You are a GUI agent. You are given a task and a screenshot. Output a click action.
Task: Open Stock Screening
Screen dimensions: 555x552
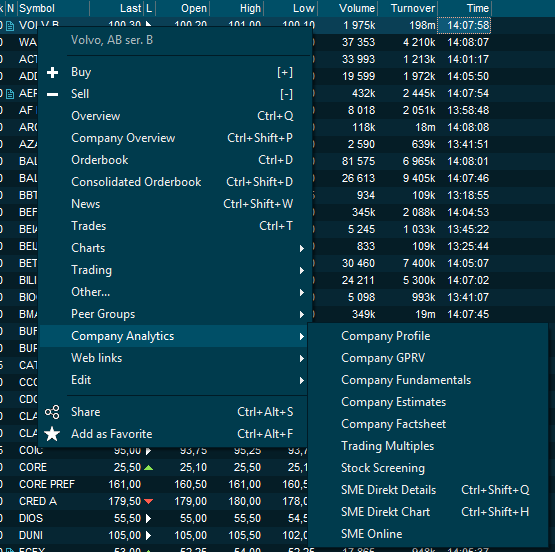click(428, 468)
